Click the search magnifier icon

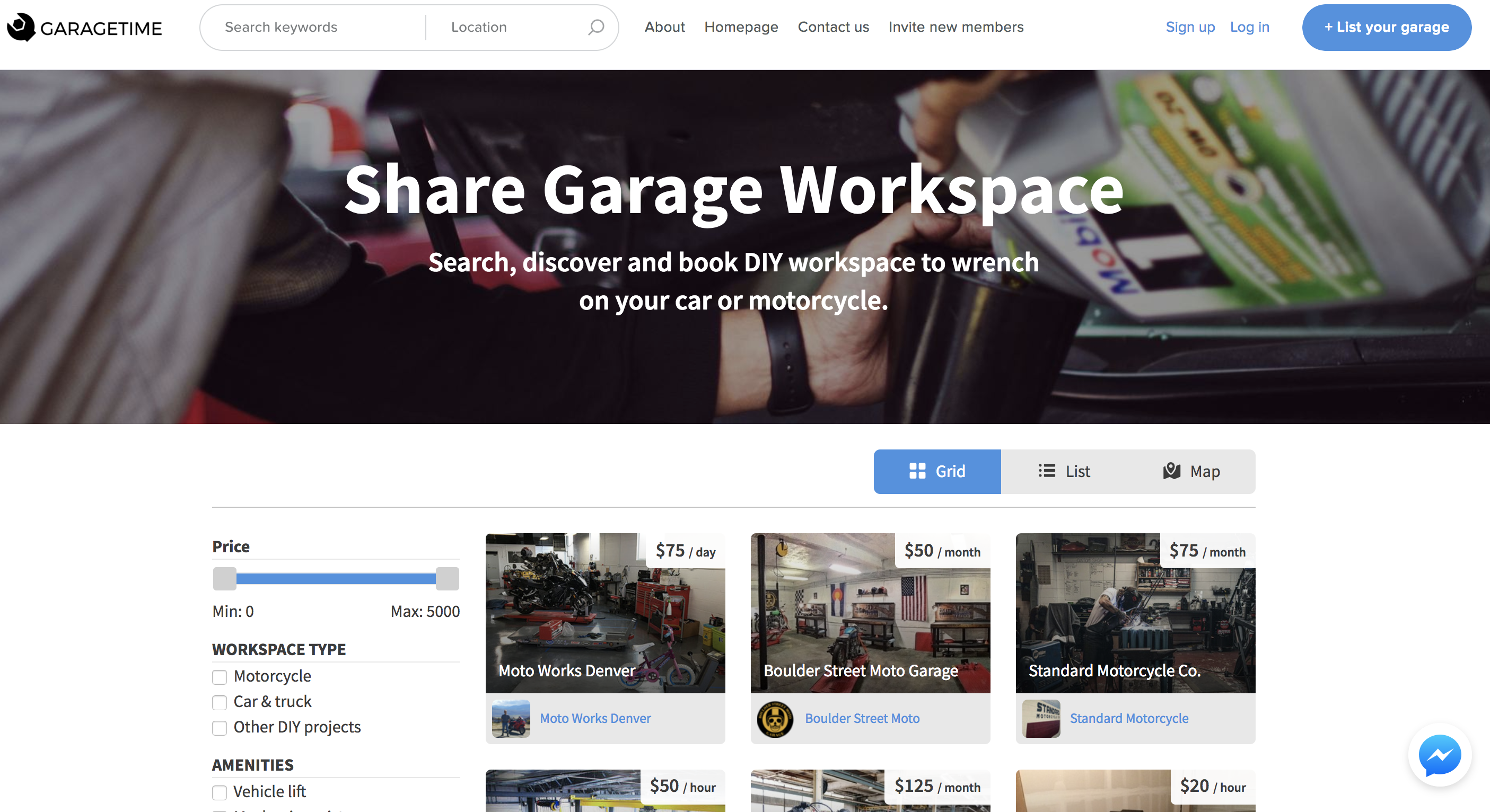[595, 27]
